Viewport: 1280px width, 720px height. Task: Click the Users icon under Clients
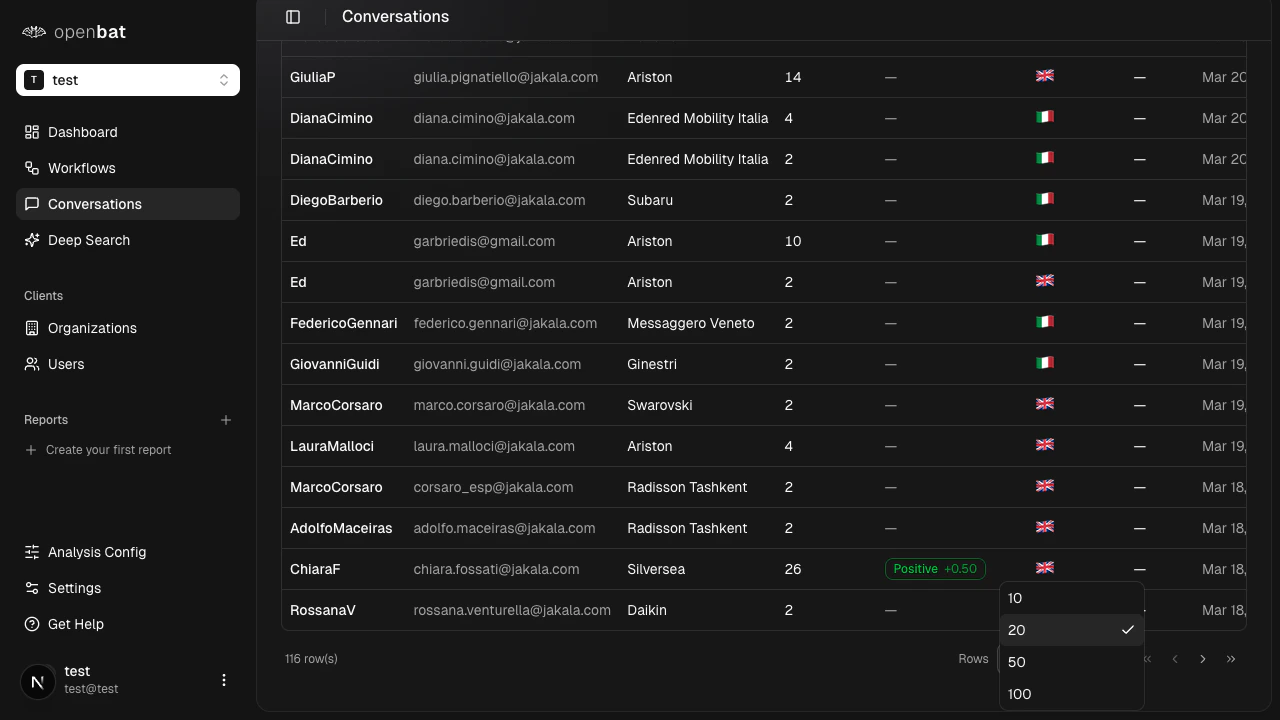pyautogui.click(x=32, y=364)
